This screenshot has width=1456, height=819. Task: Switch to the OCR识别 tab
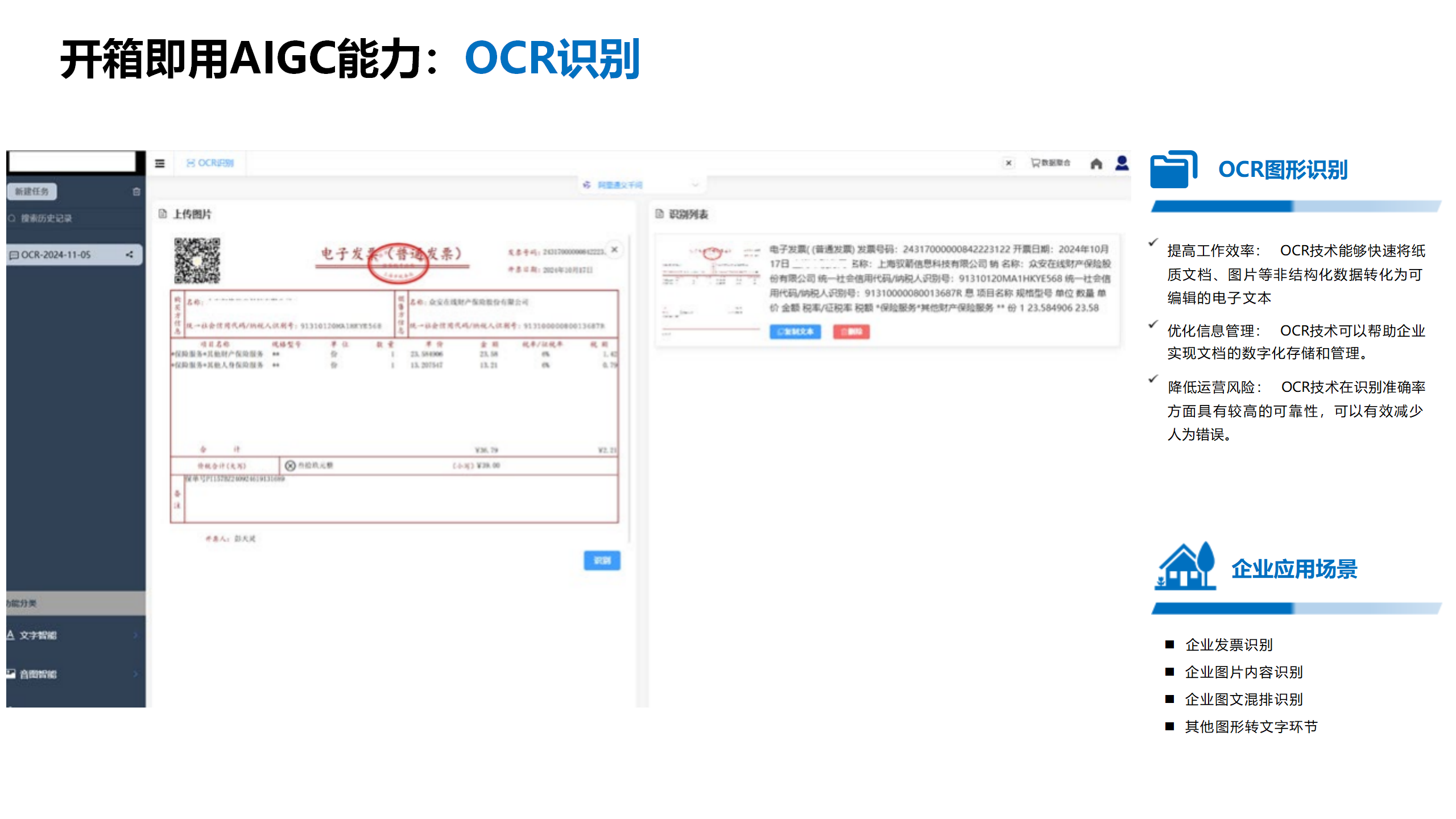coord(210,163)
